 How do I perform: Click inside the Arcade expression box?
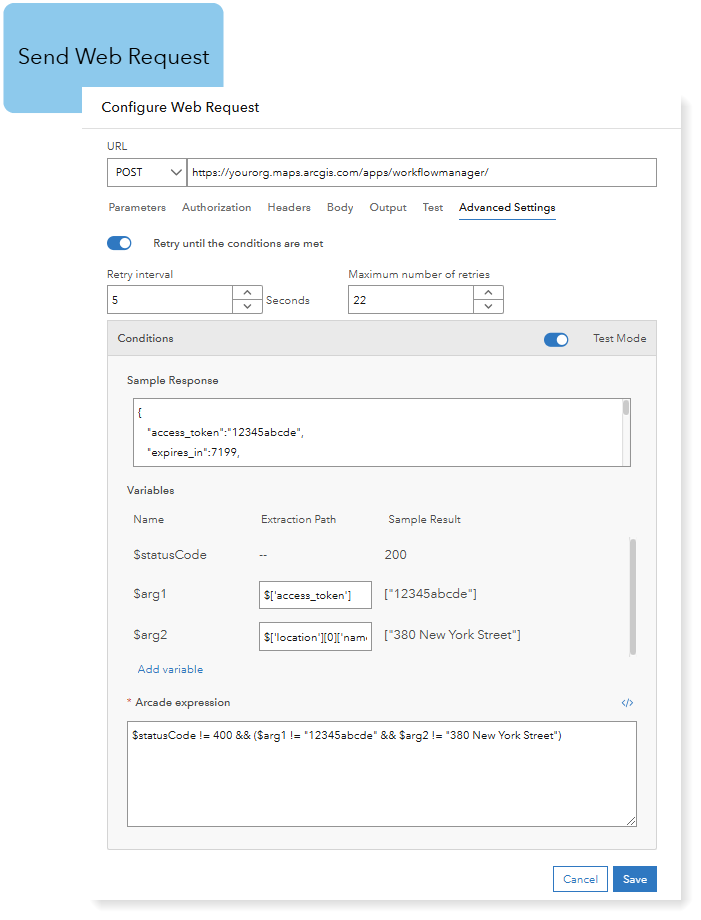point(381,785)
